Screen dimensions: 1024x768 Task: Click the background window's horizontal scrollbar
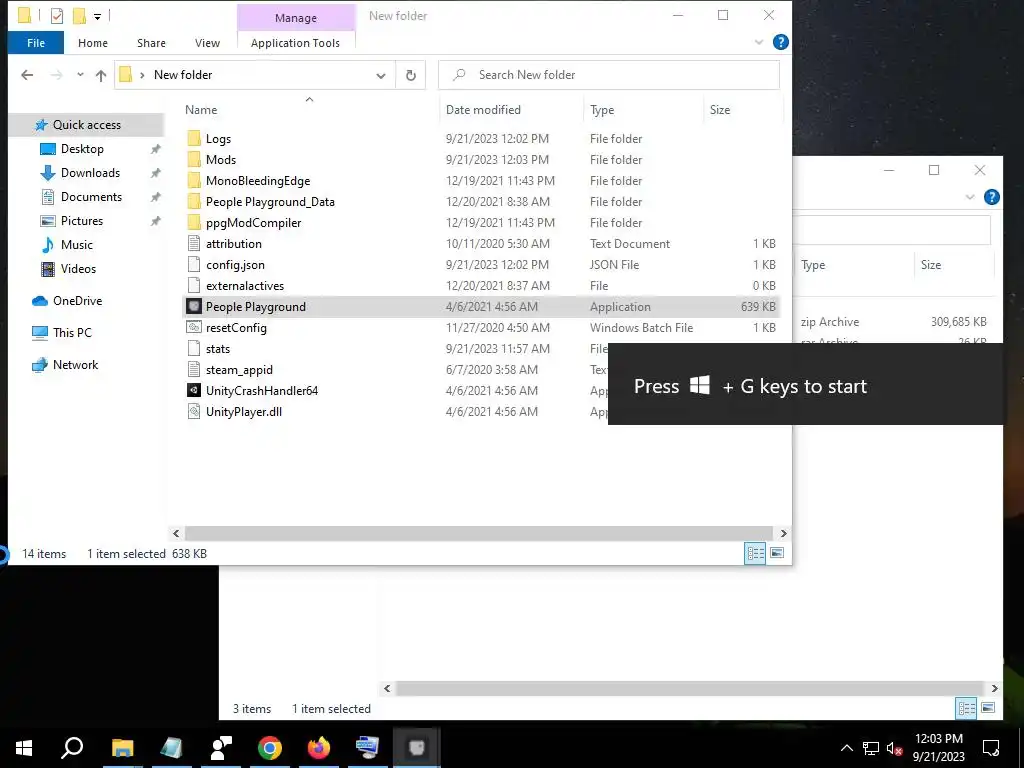coord(690,688)
